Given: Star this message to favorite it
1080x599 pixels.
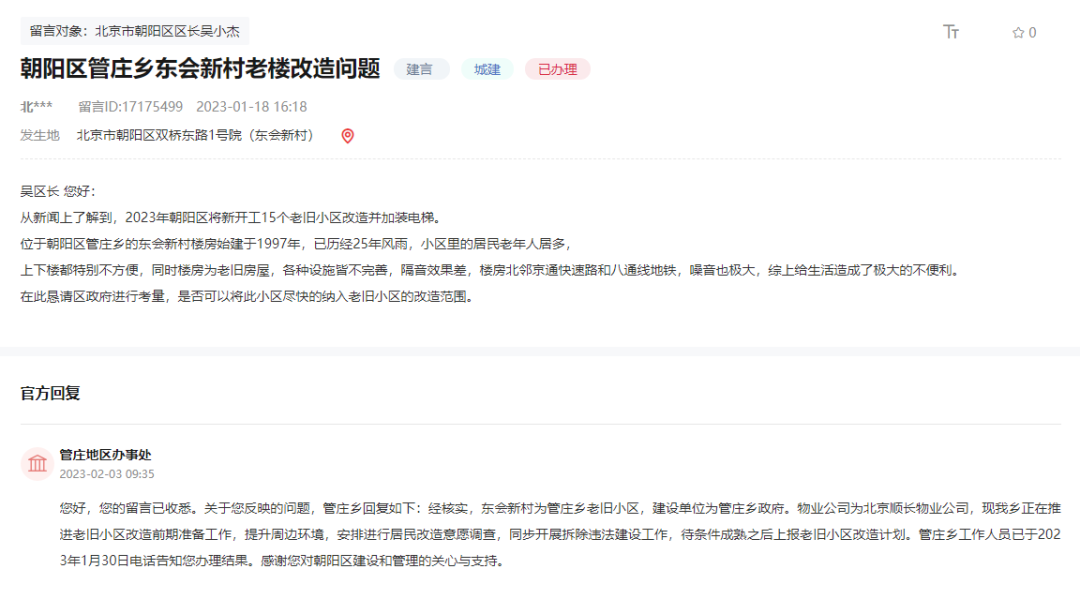Looking at the screenshot, I should point(1018,33).
